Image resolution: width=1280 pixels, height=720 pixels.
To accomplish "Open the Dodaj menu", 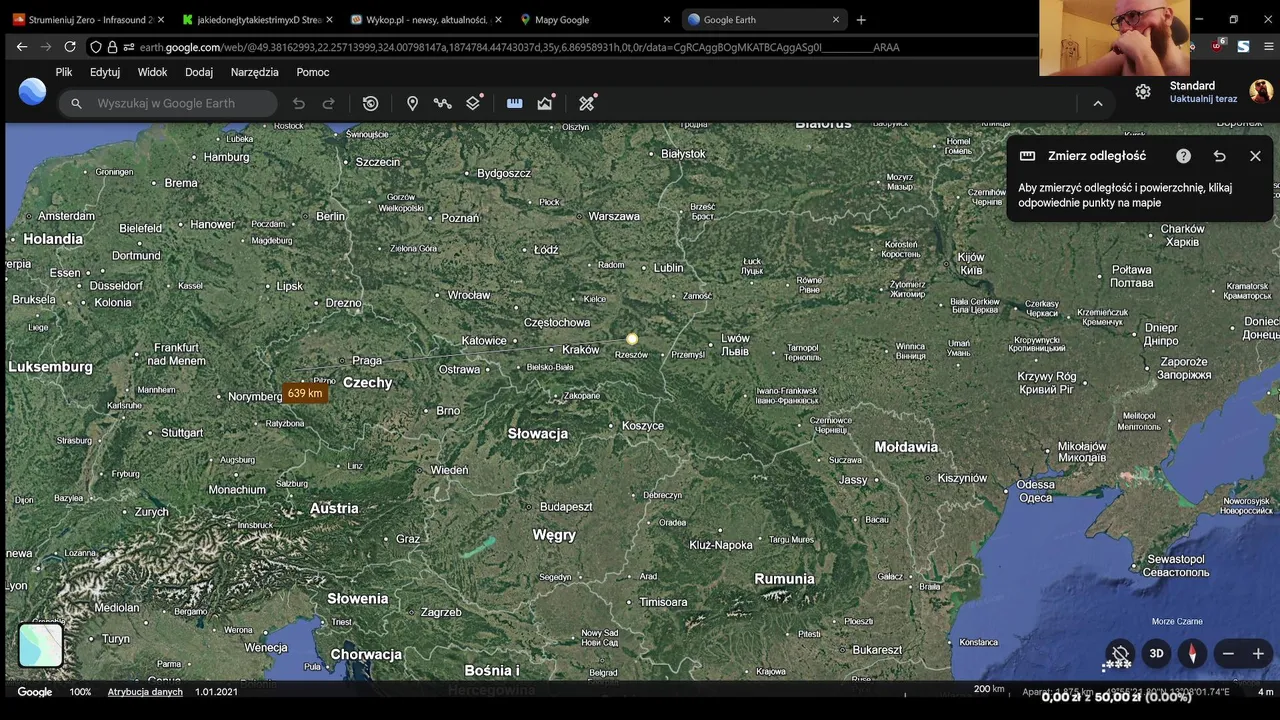I will point(199,72).
